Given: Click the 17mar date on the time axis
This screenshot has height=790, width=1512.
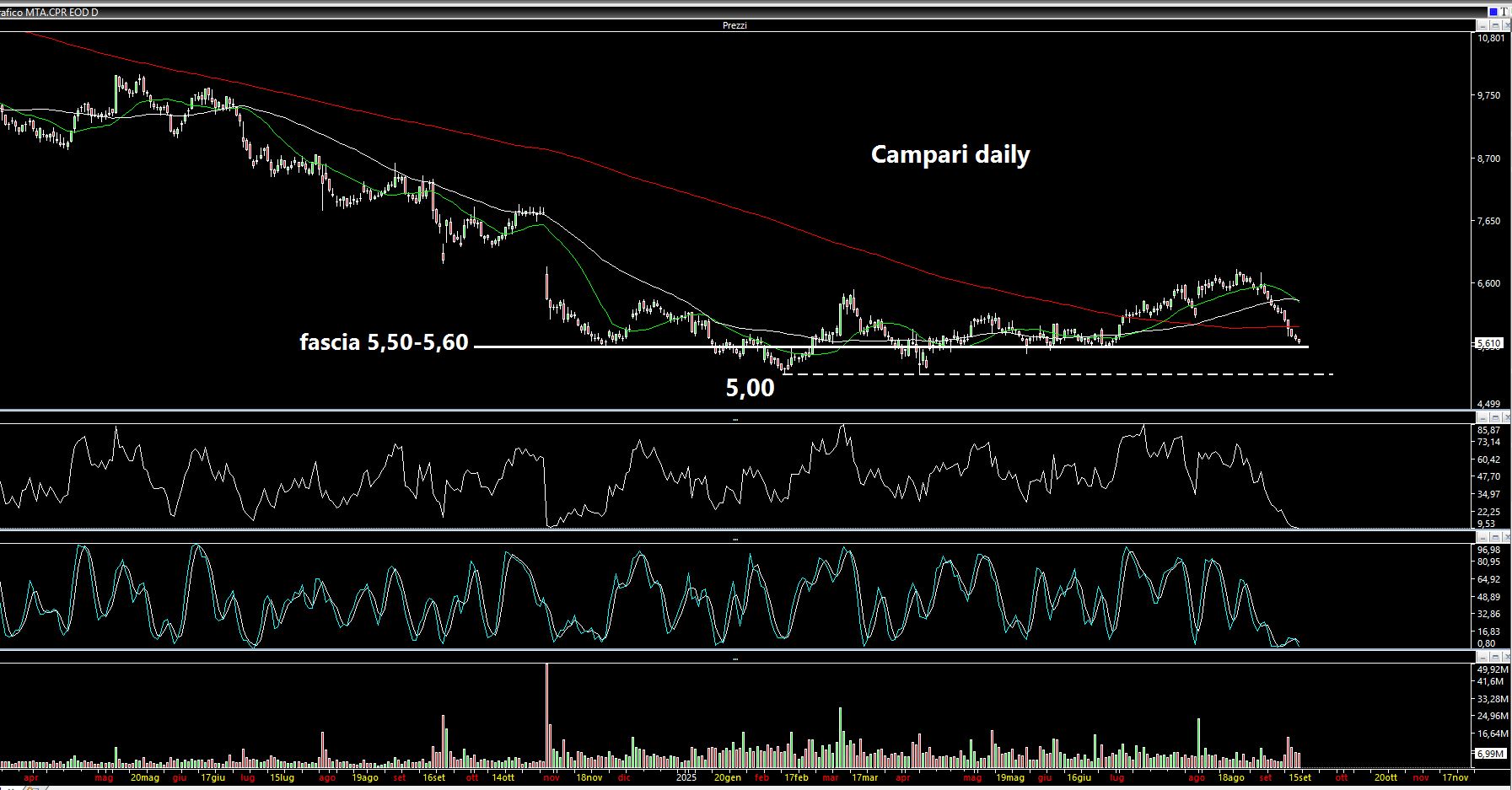Looking at the screenshot, I should 864,778.
